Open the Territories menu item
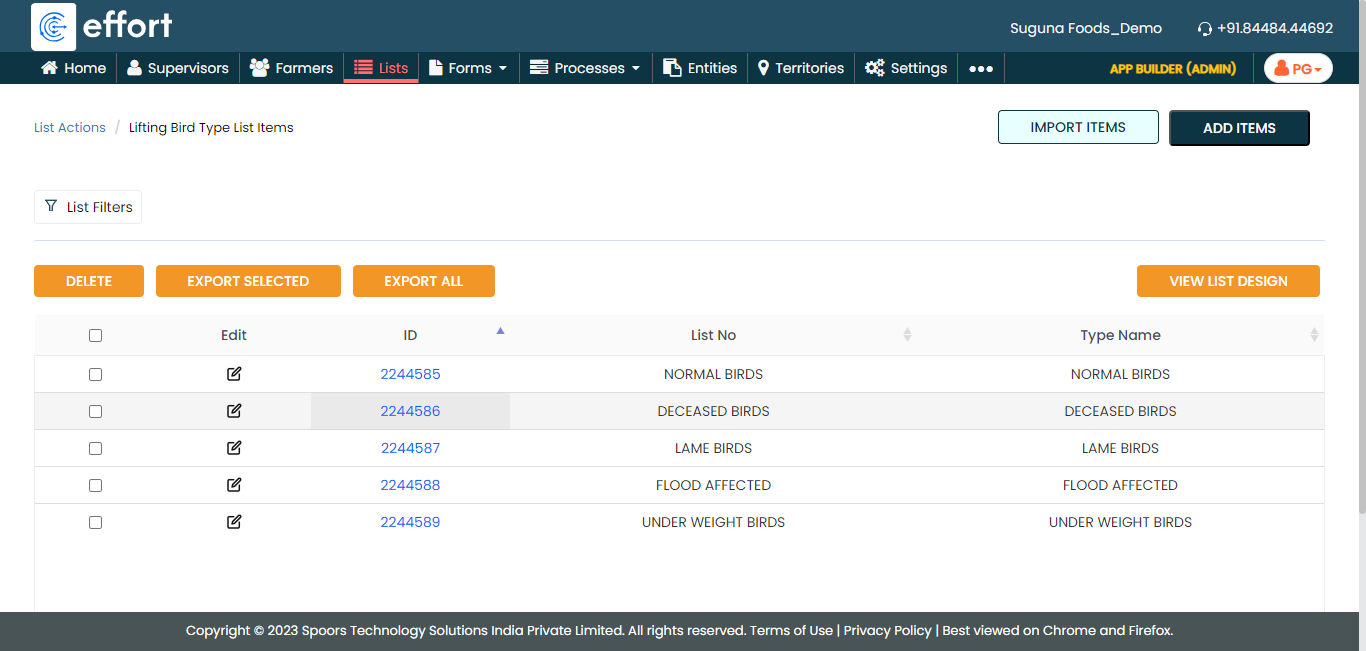 (800, 68)
